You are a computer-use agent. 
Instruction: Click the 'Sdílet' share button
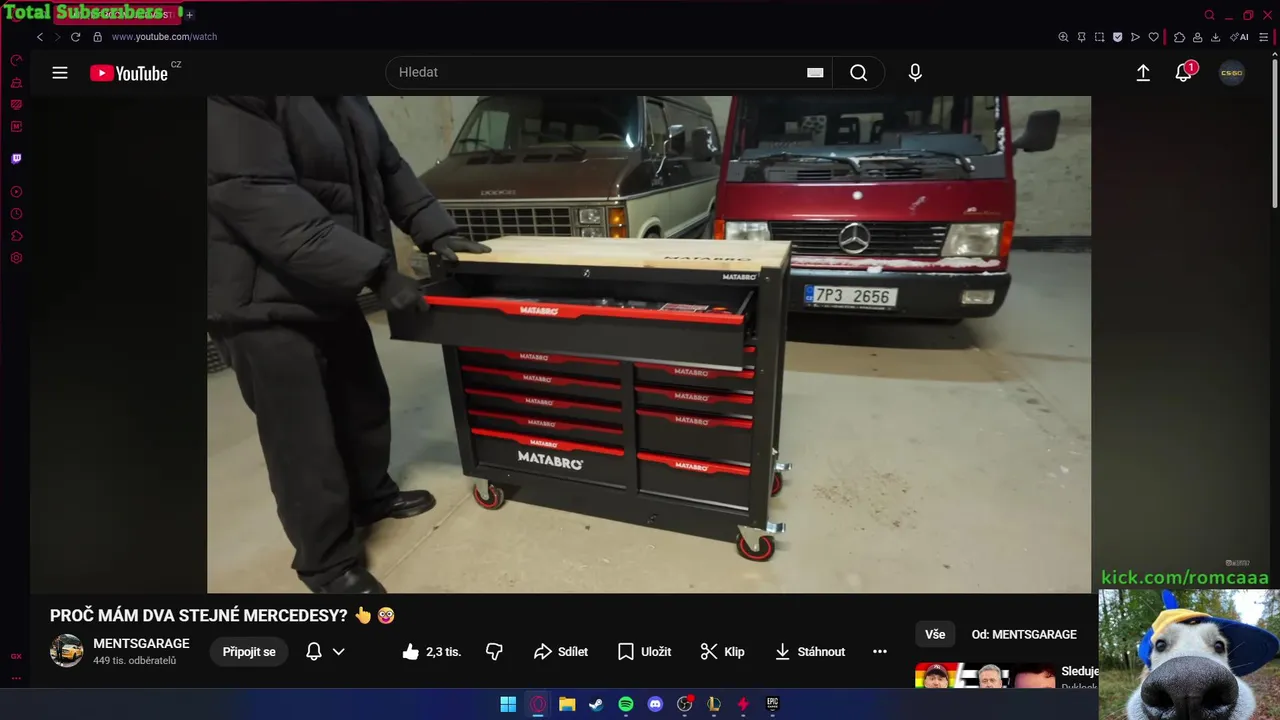point(561,652)
